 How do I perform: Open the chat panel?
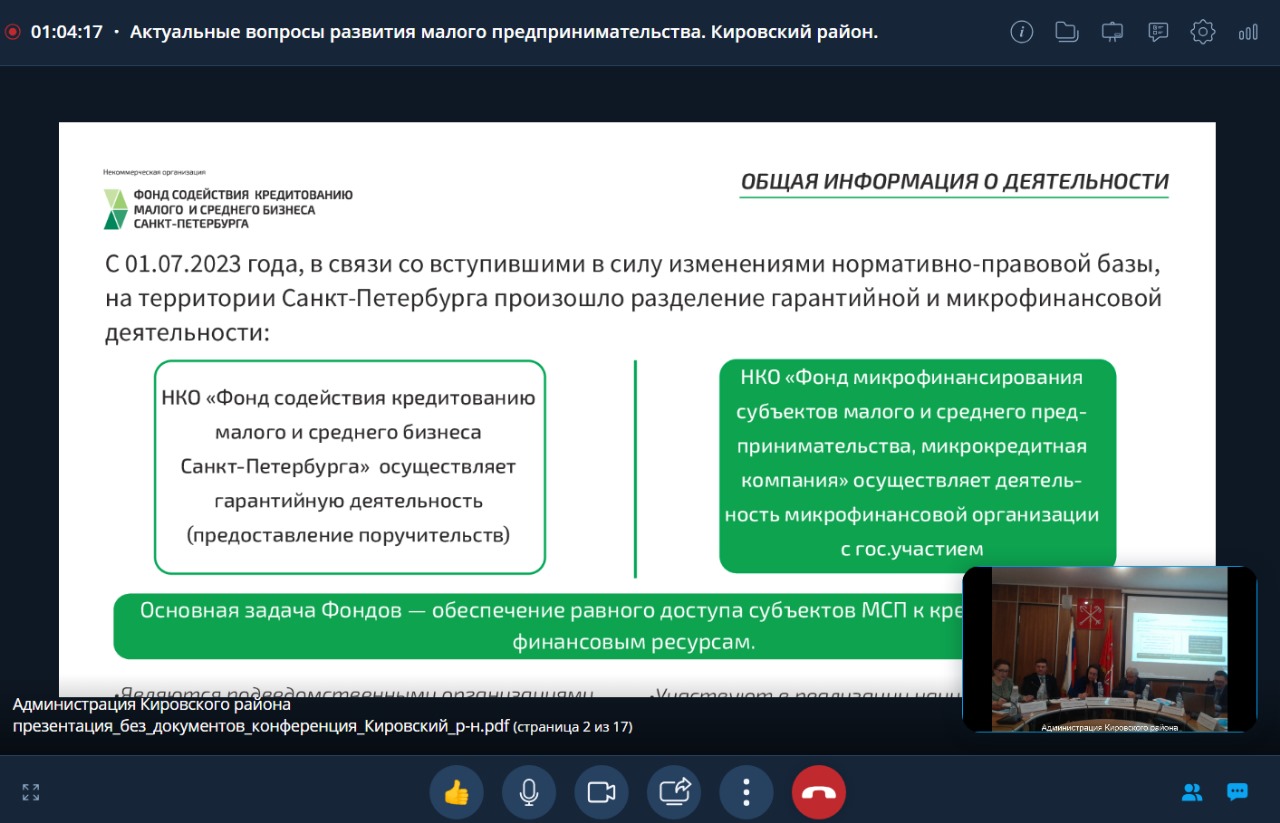tap(1238, 793)
